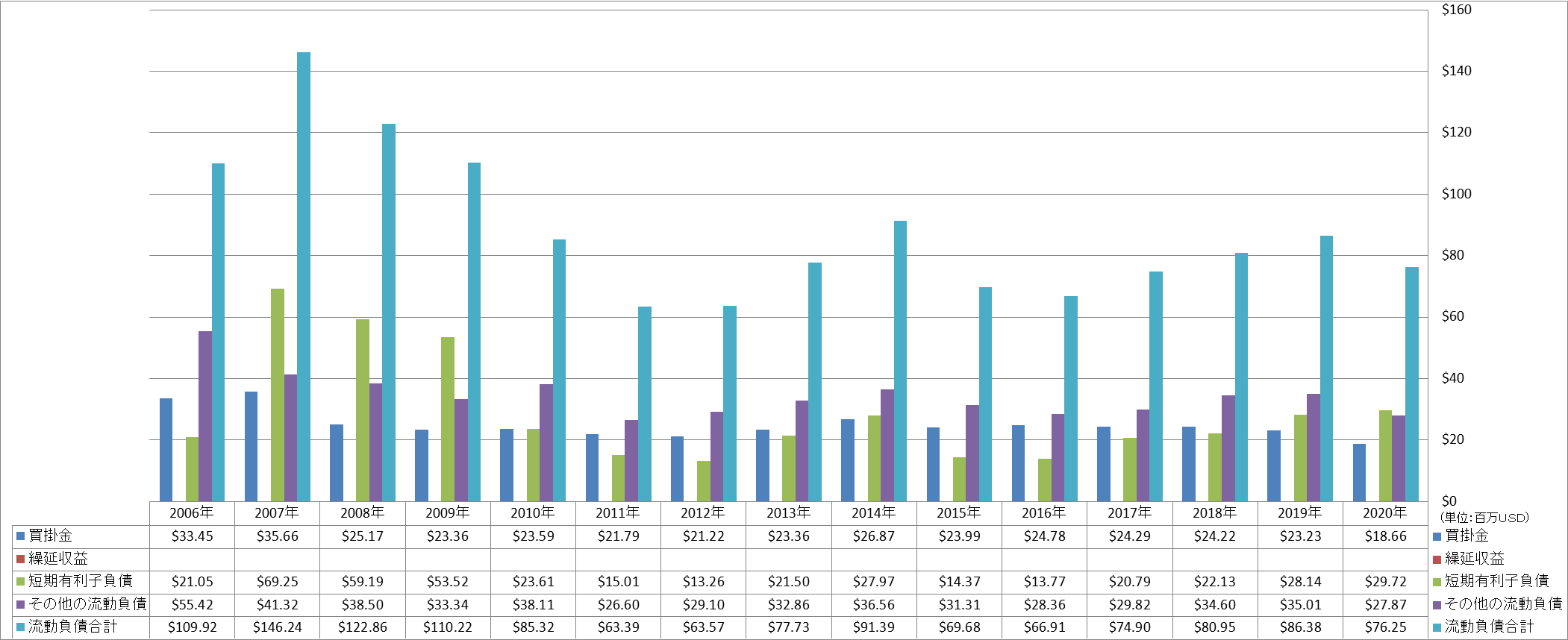Click the blue 2006 accounts payable bar
1568x640 pixels.
point(166,450)
